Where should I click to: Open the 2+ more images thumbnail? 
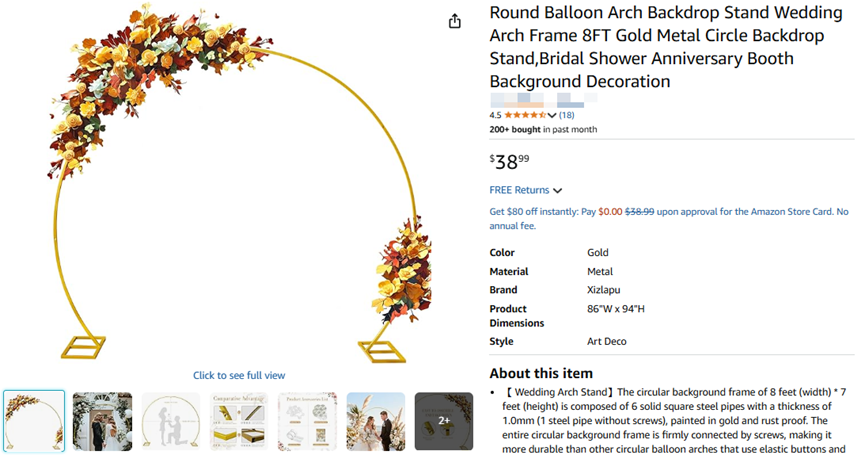(444, 421)
